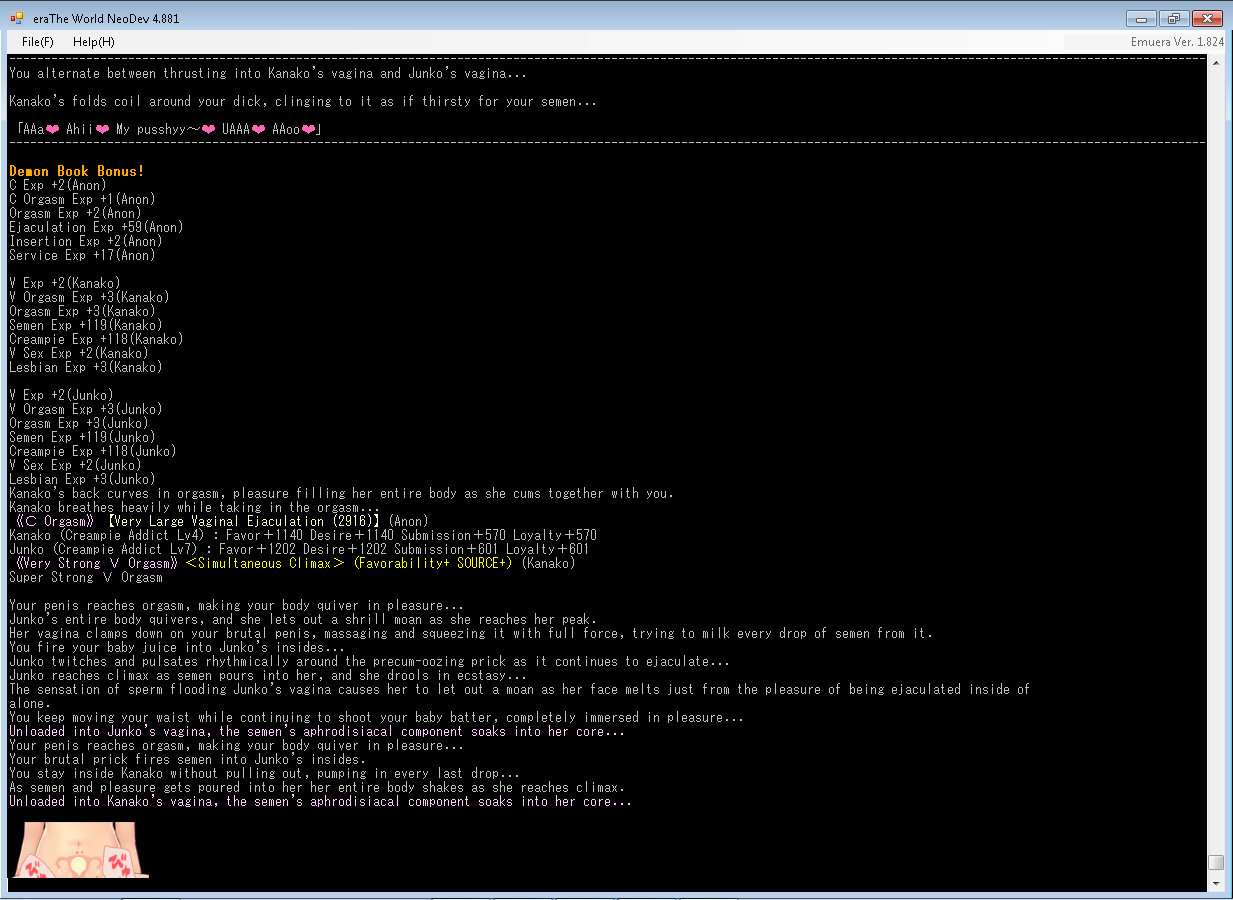Screen dimensions: 1233x900
Task: Click the scrollbar down arrow
Action: [x=1215, y=883]
